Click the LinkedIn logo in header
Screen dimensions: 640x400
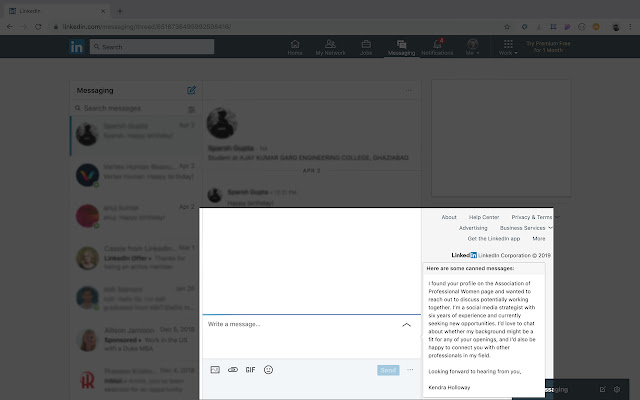[x=76, y=47]
